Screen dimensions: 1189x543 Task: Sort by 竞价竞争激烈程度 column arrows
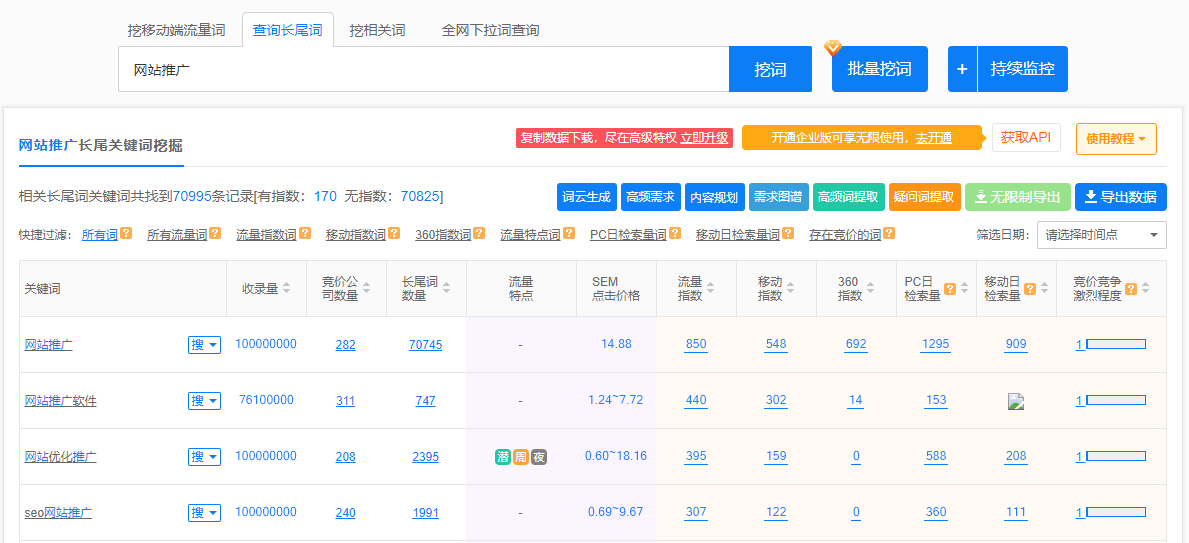coord(1146,288)
